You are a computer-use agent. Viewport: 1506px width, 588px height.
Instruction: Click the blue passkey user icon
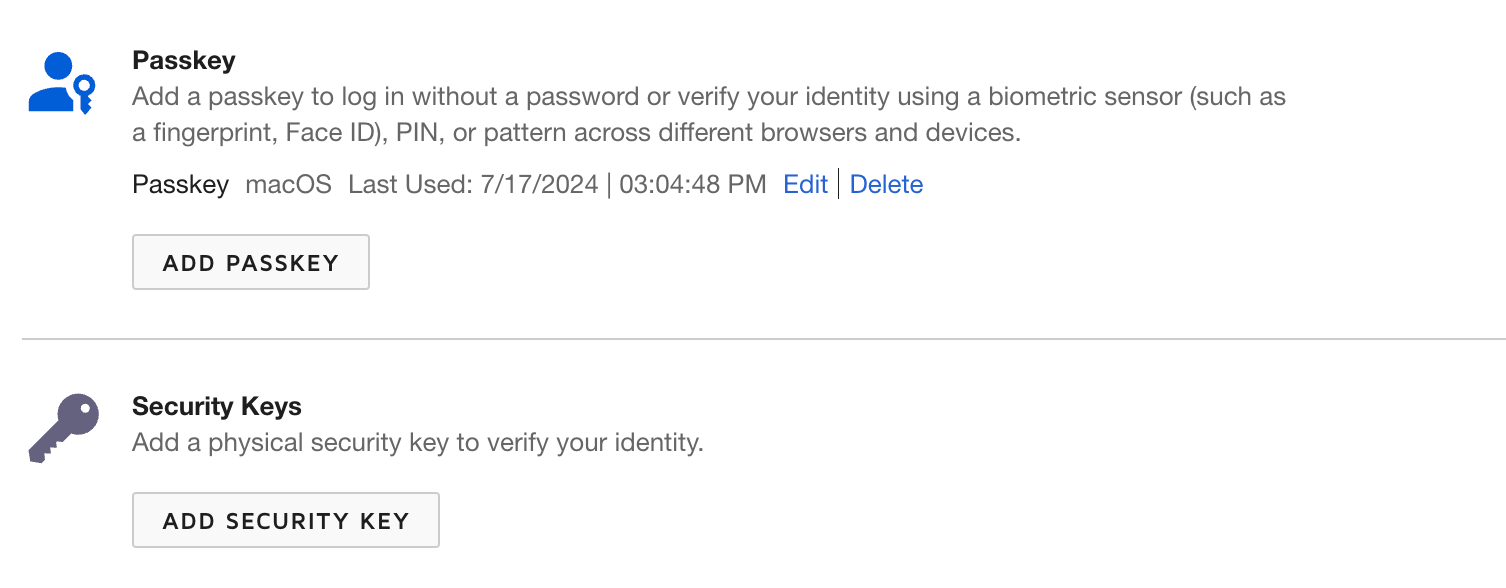pos(60,85)
